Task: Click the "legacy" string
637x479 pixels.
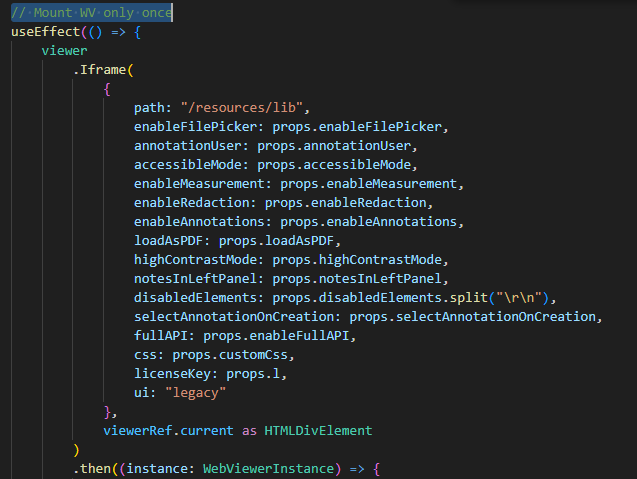Action: click(195, 393)
